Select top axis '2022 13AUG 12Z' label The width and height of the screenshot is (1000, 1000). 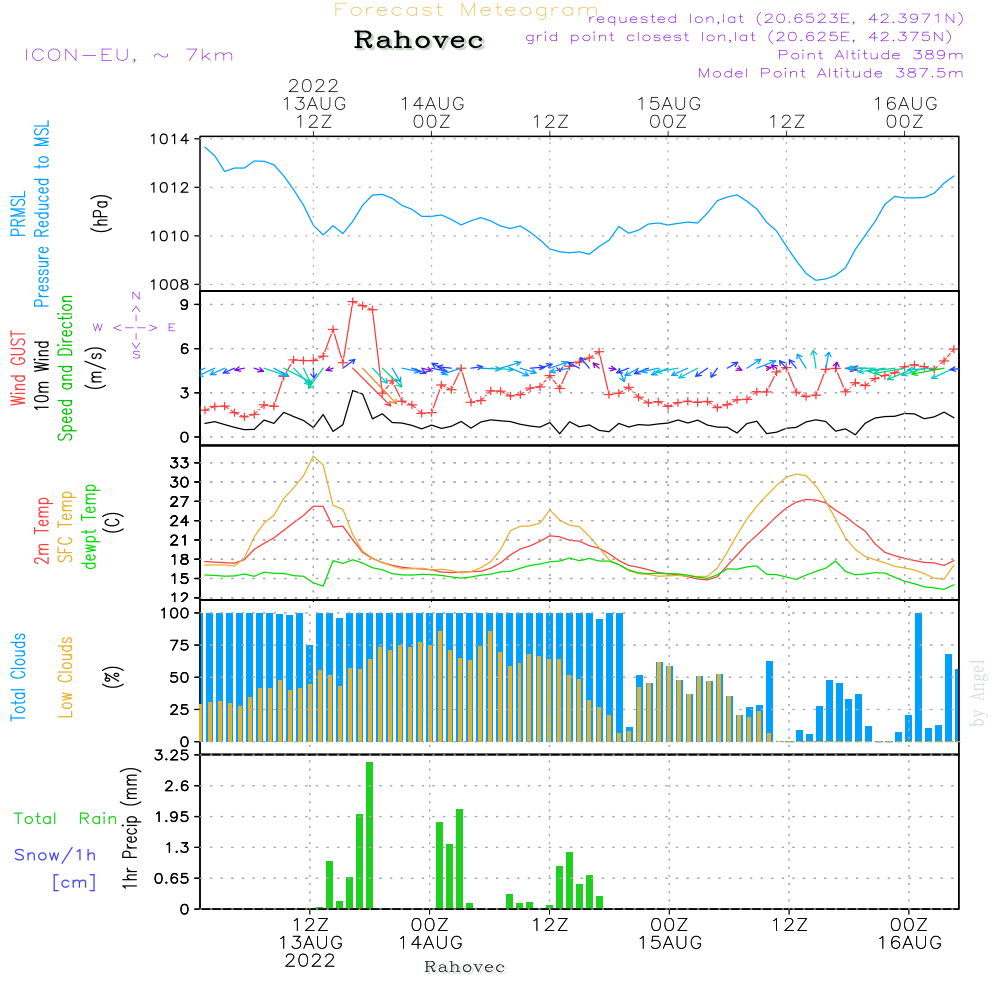[x=314, y=103]
